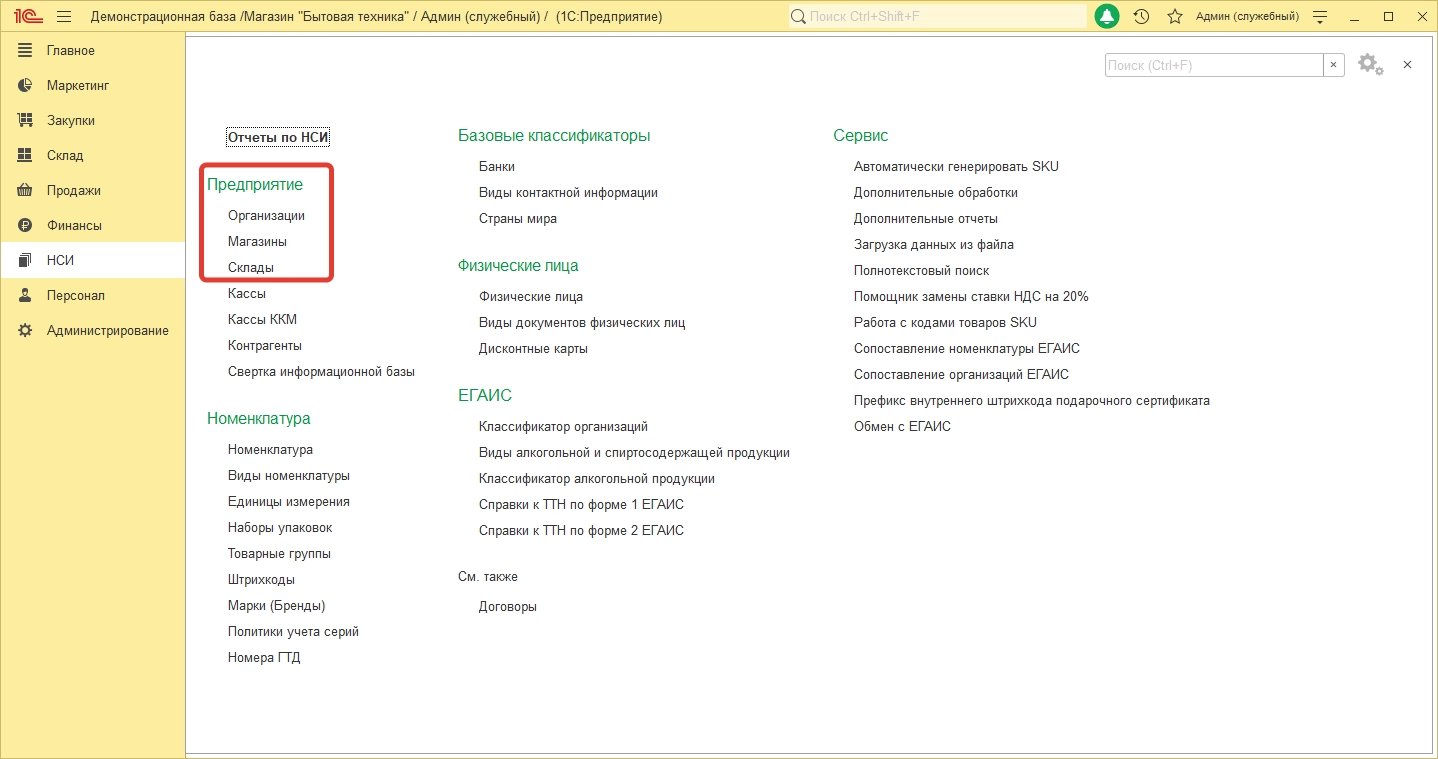Screen dimensions: 1438x759
Task: Open Политики учета серий
Action: click(293, 632)
